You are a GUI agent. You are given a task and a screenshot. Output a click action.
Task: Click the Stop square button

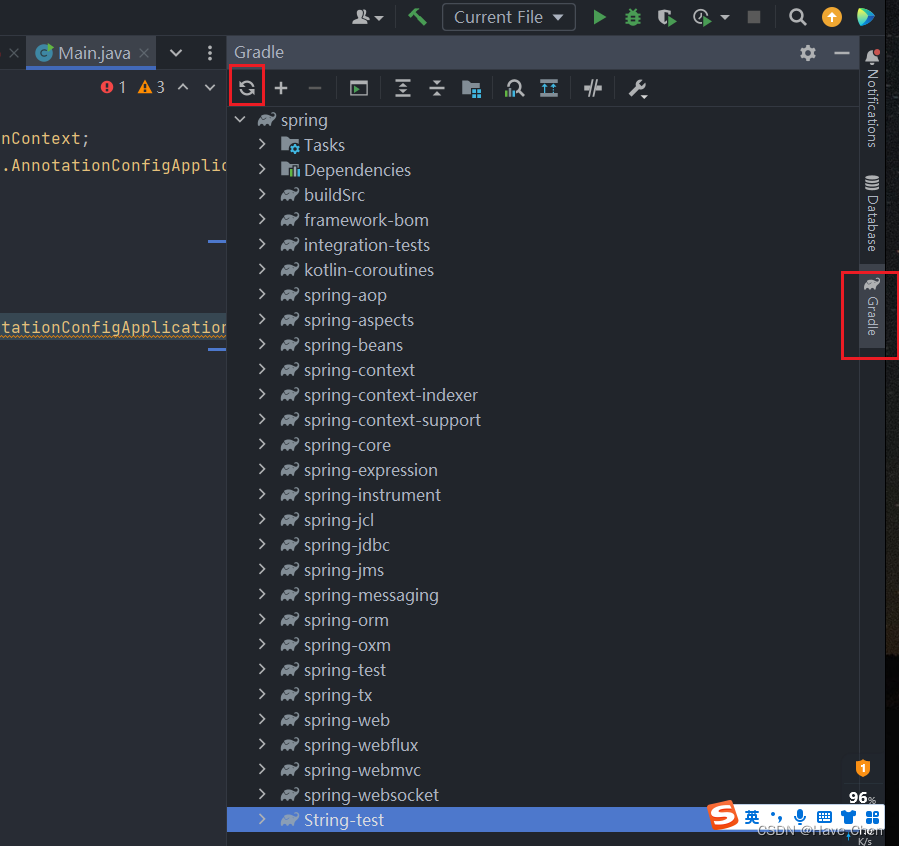coord(754,17)
